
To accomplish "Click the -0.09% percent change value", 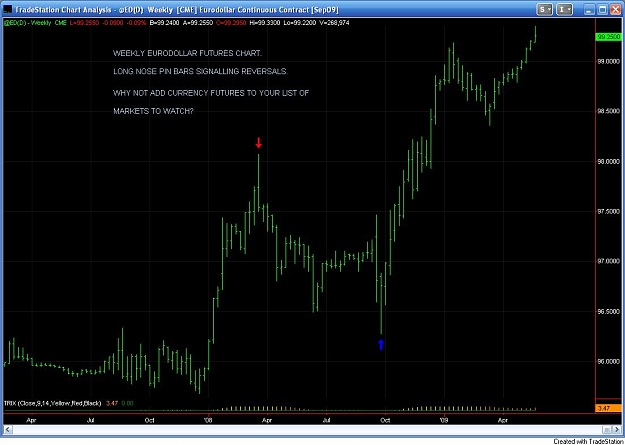I will point(136,23).
